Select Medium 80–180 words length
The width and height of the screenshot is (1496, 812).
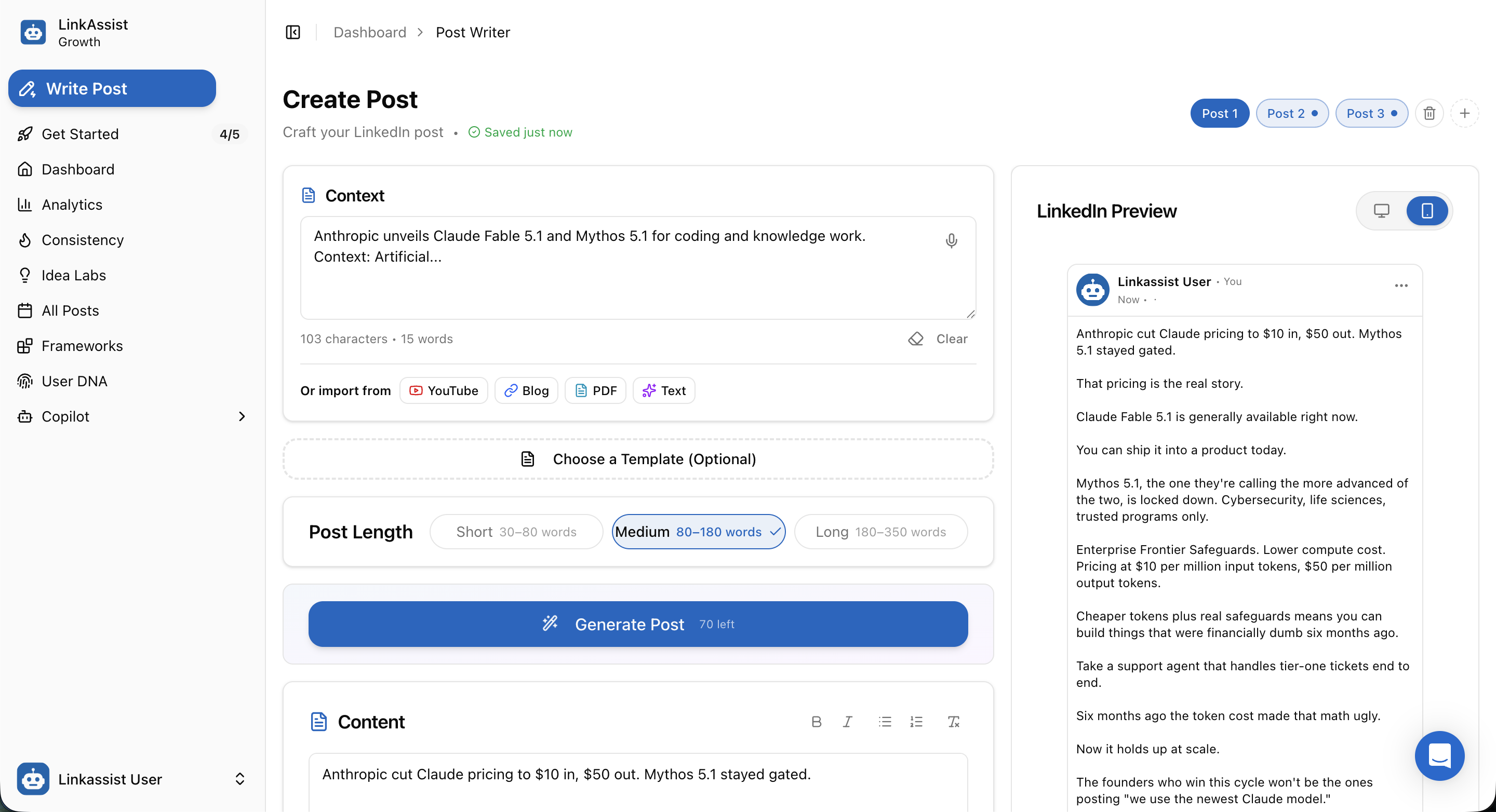[698, 532]
